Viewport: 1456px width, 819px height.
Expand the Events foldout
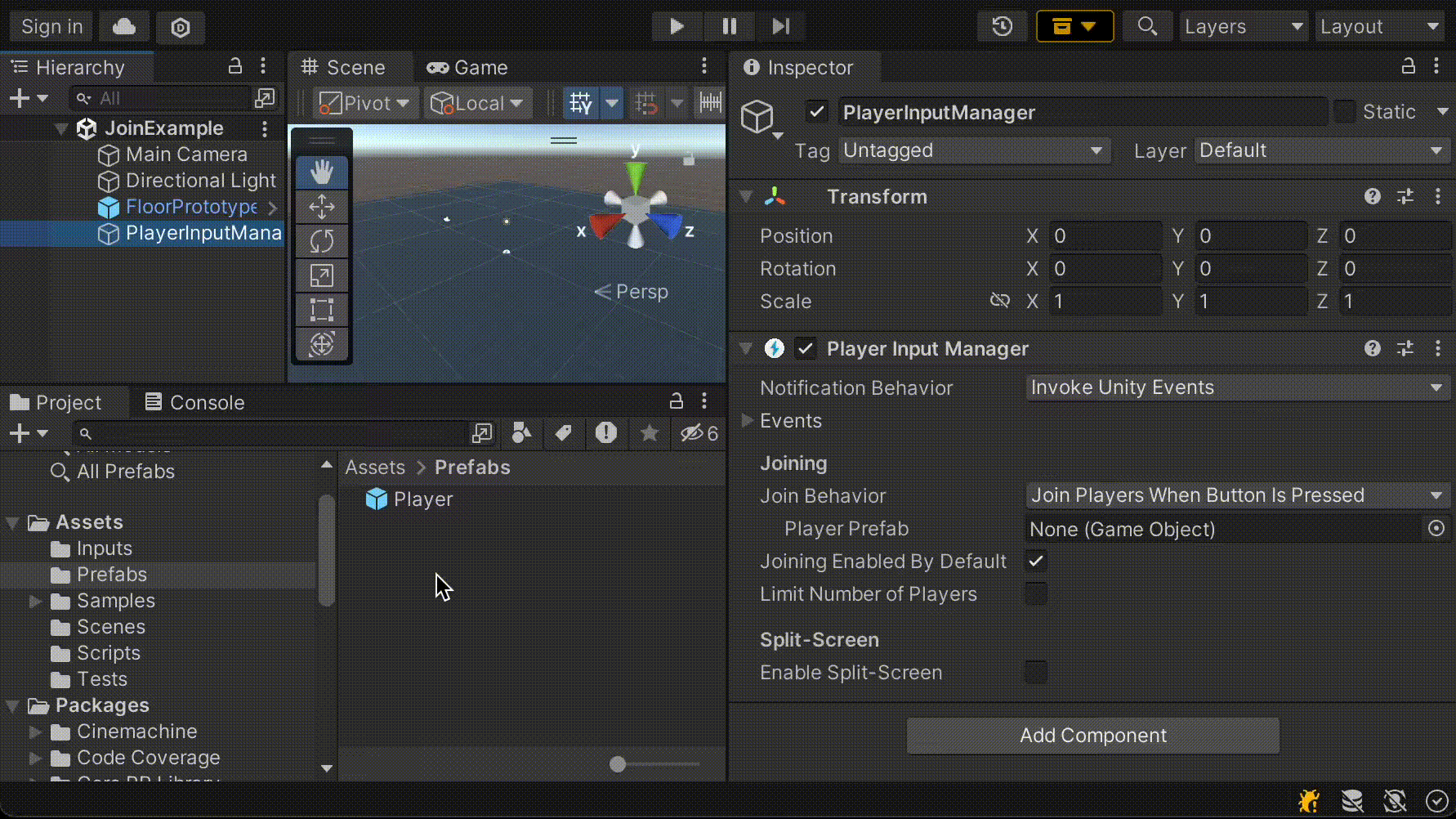pos(747,420)
